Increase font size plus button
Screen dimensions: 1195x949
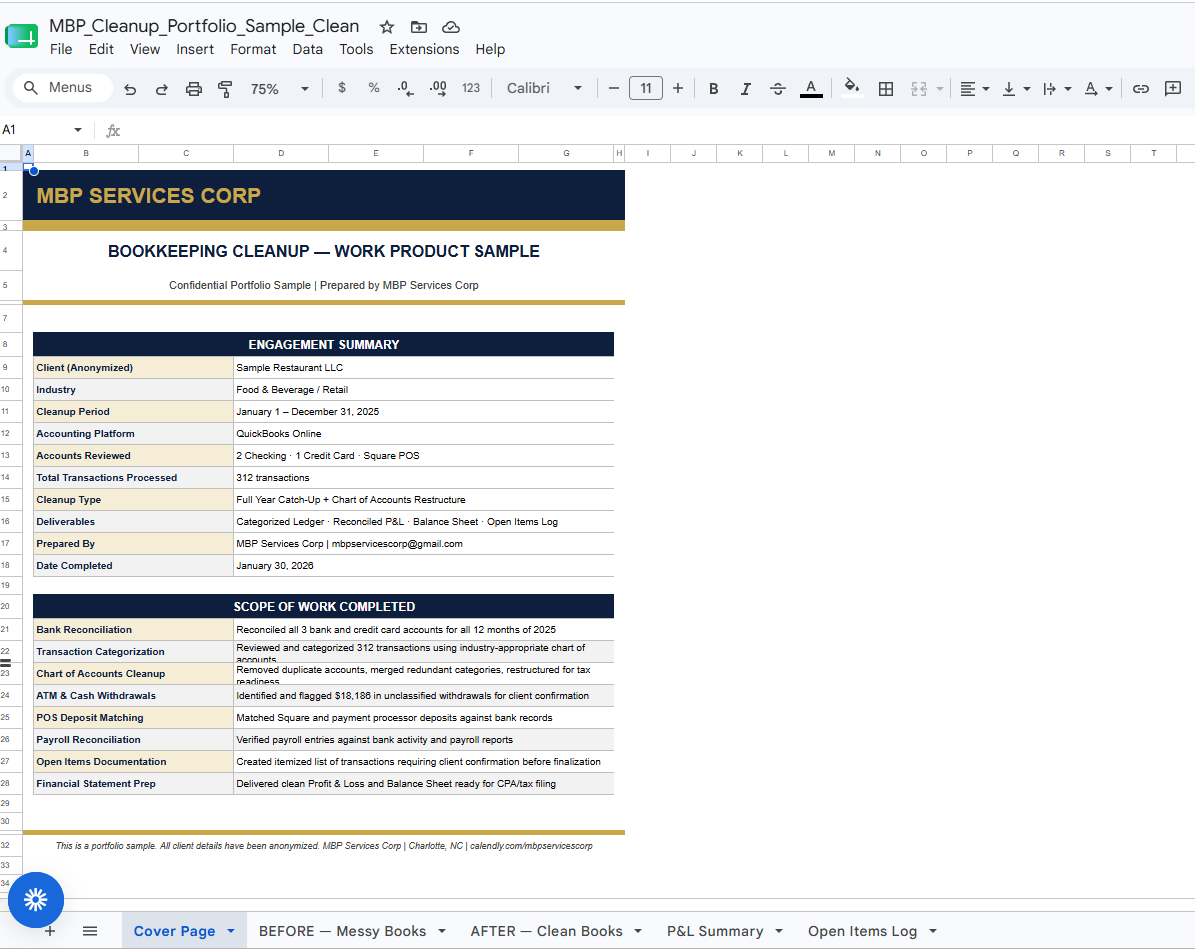tap(678, 88)
